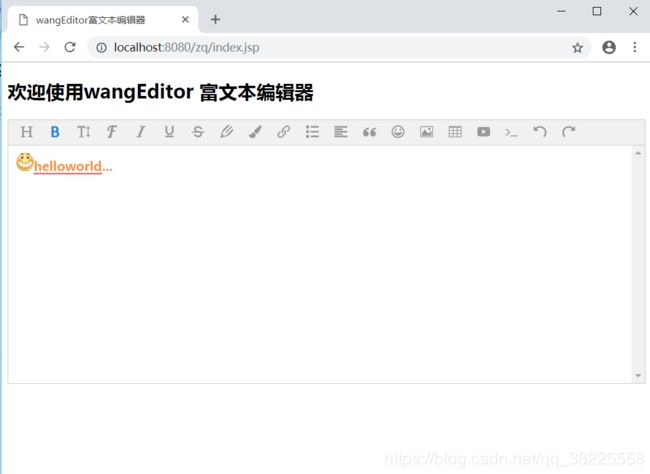
Task: Open the Chrome three-dot menu
Action: coord(635,47)
